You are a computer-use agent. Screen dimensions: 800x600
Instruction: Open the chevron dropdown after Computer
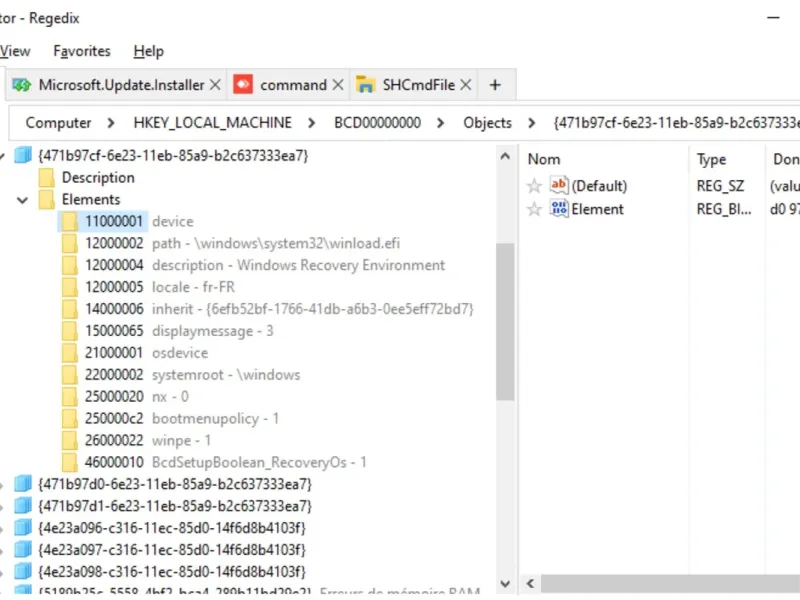111,123
